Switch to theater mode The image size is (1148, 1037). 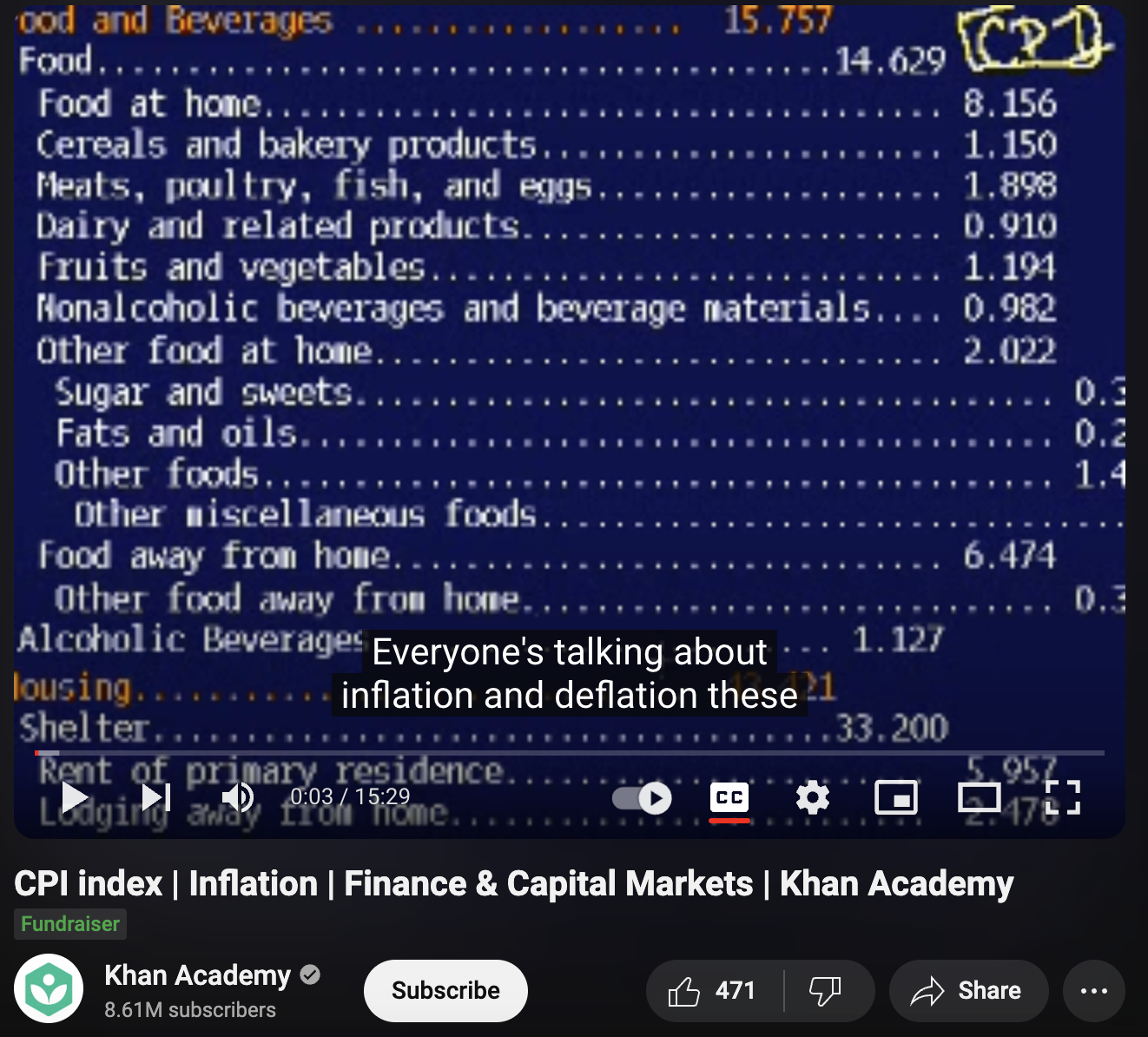tap(980, 796)
